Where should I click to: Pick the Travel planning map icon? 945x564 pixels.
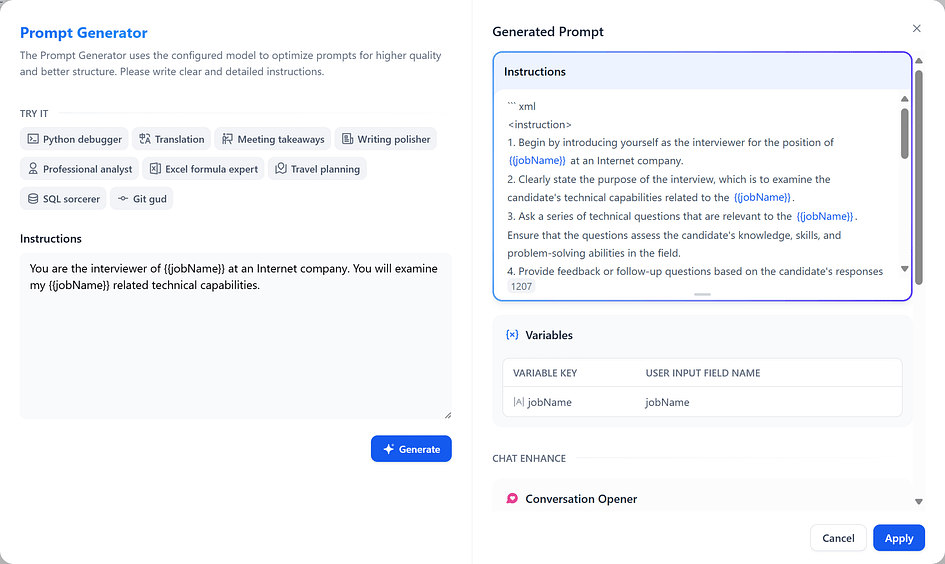[281, 169]
